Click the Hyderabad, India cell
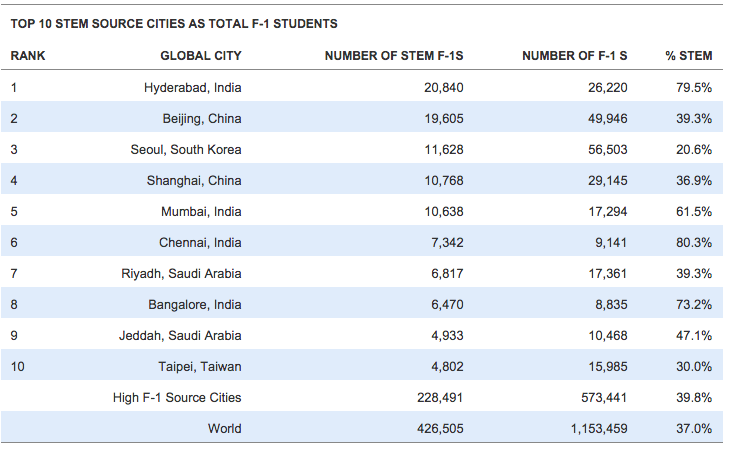Screen dimensions: 730x451 click(192, 88)
